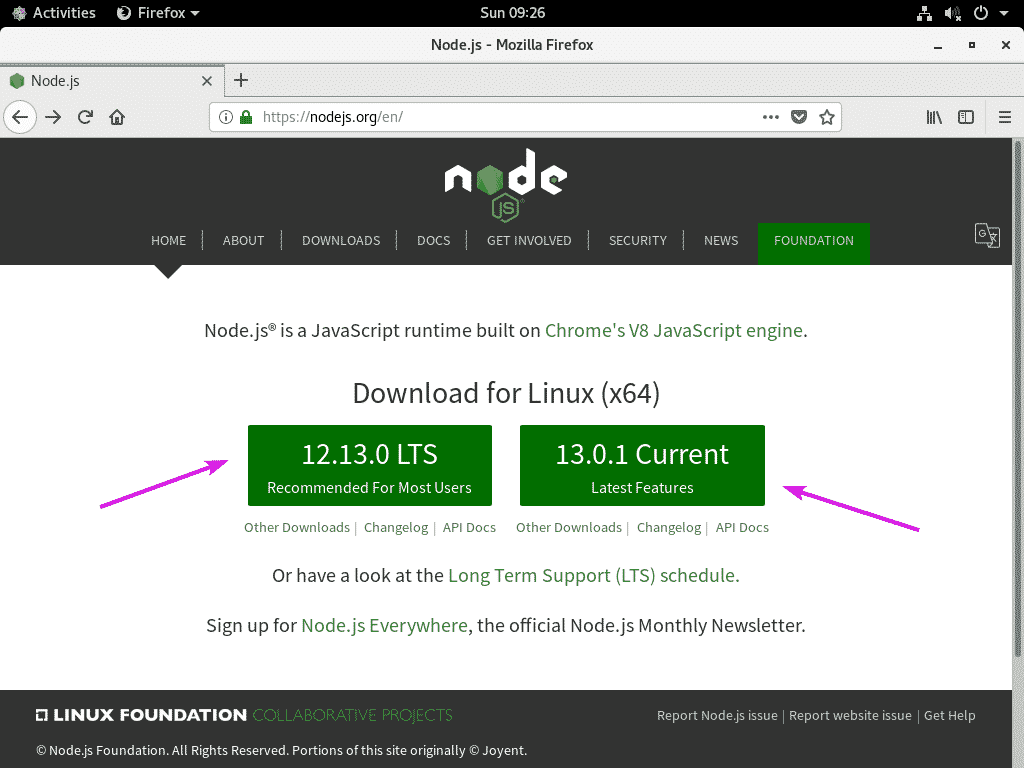1024x768 pixels.
Task: Open a new tab with plus button
Action: coord(241,80)
